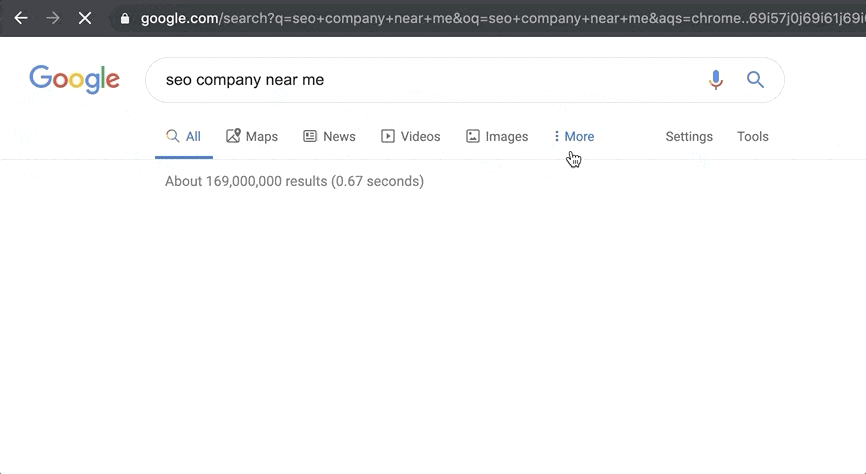This screenshot has height=474, width=866.
Task: Open the Settings menu under the search bar
Action: (x=689, y=136)
